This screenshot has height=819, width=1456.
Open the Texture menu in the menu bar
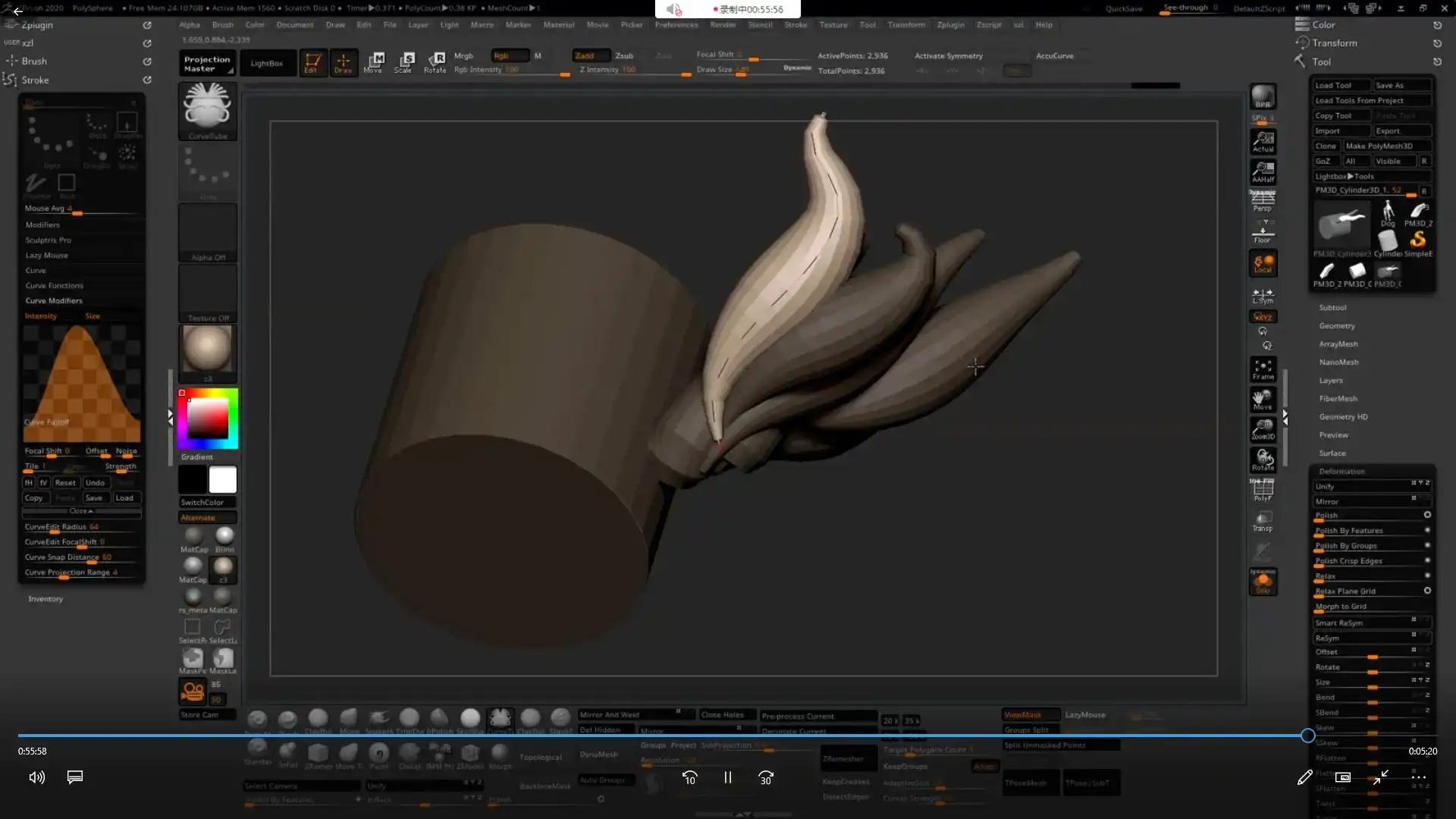[x=833, y=24]
